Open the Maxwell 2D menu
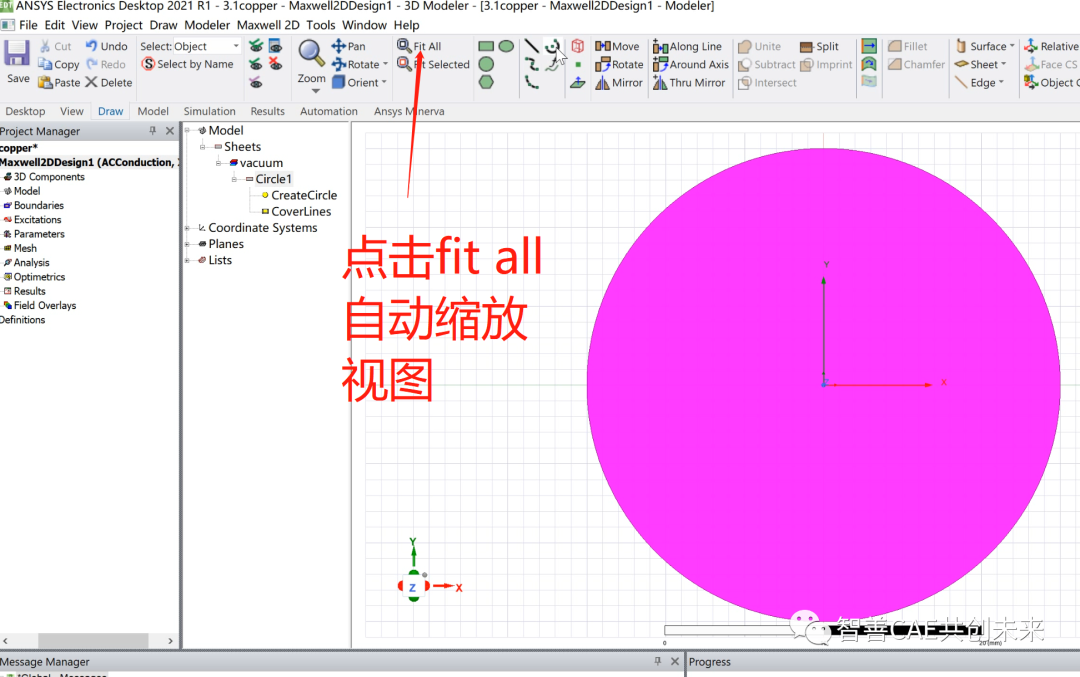The width and height of the screenshot is (1080, 677). pyautogui.click(x=267, y=25)
